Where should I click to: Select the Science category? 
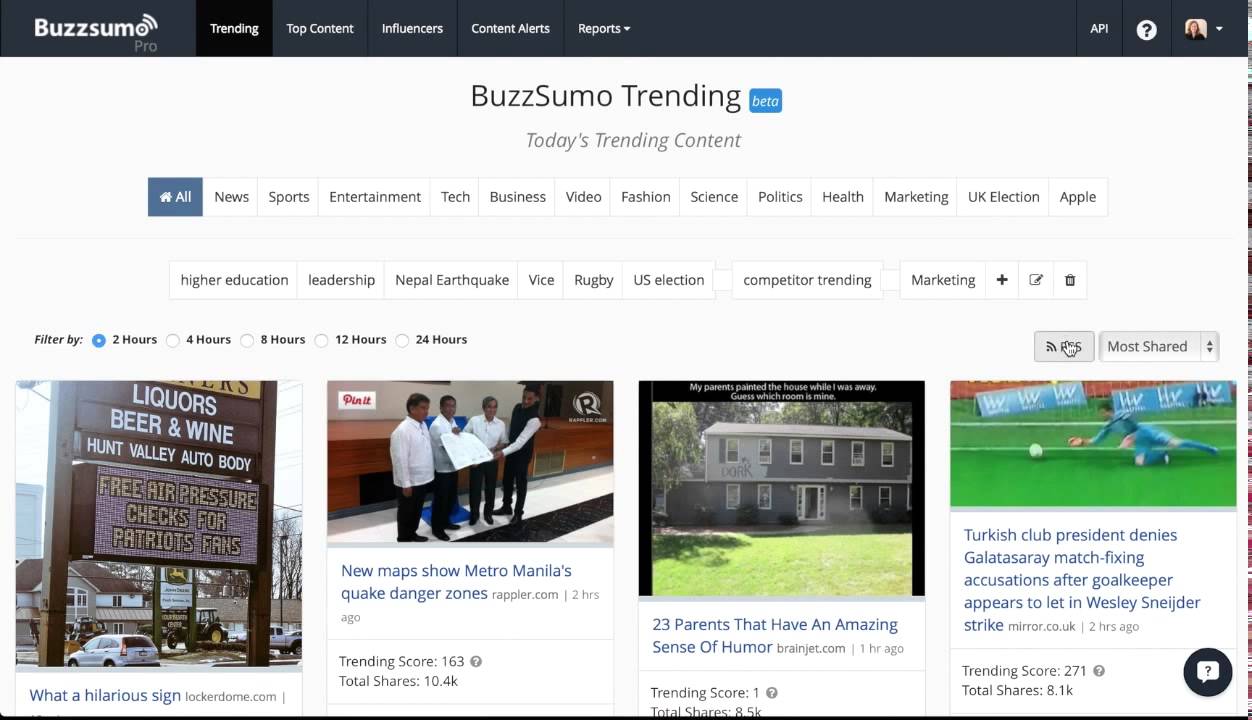tap(714, 197)
